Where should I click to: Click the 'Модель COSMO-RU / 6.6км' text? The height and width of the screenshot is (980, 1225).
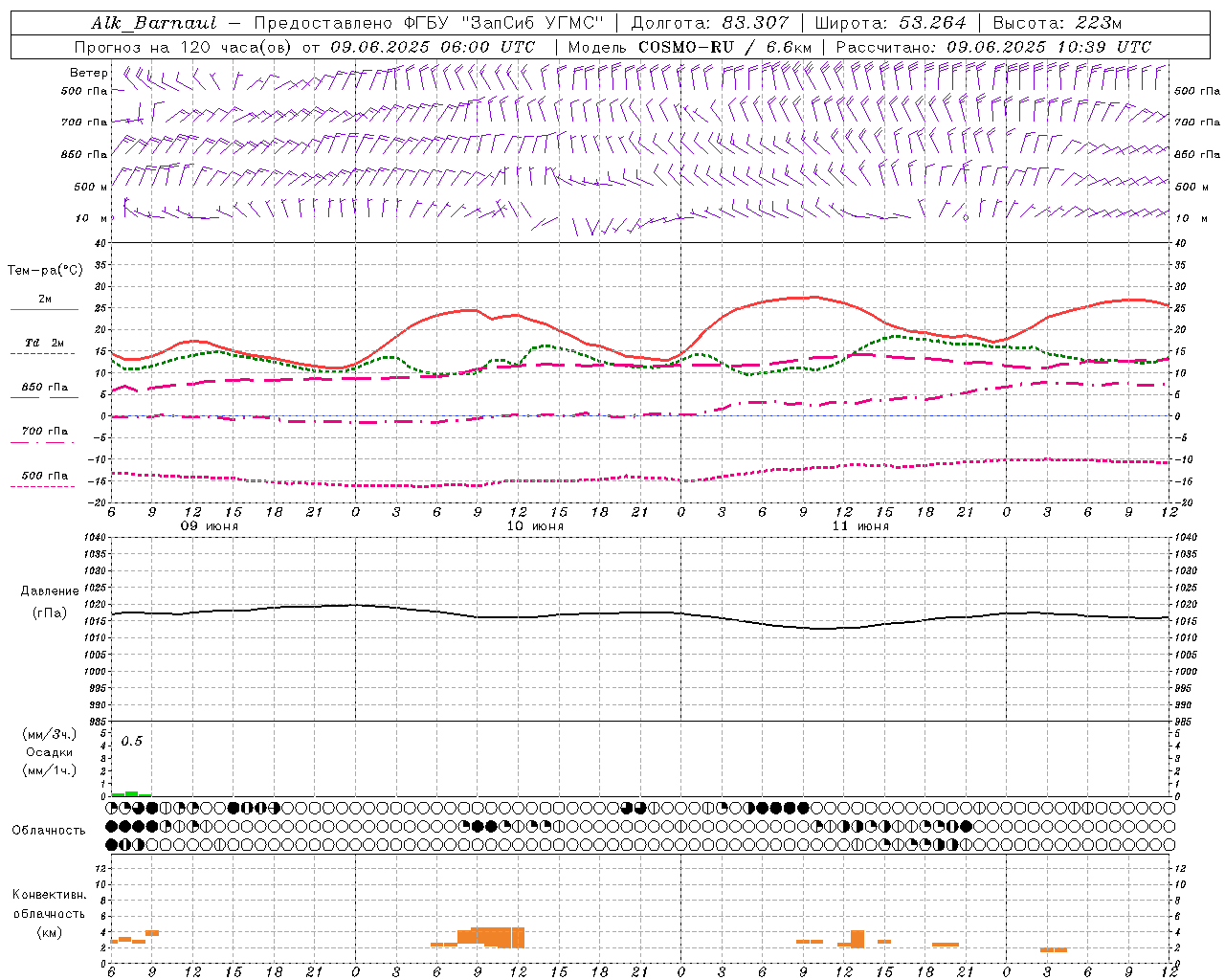(x=690, y=47)
